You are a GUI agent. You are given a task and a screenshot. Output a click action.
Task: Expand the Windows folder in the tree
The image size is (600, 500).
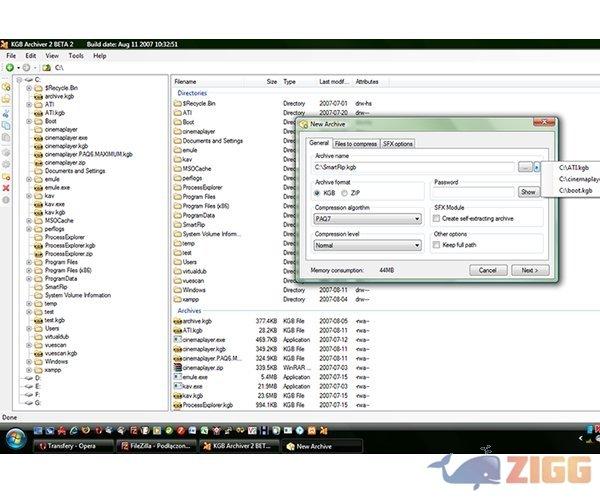click(29, 362)
